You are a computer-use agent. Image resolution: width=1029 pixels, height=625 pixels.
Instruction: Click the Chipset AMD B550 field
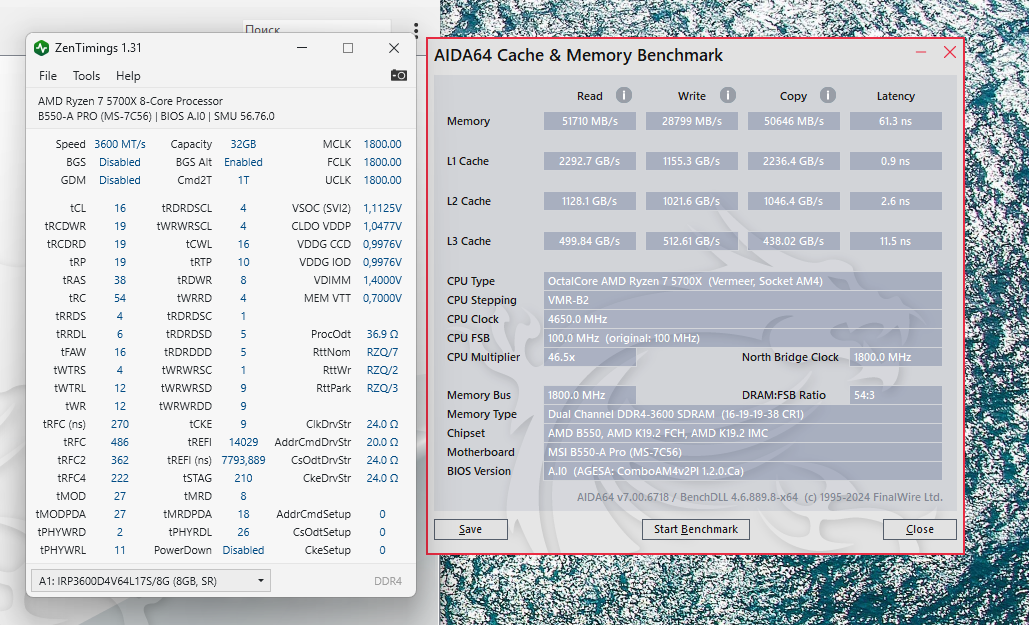tap(743, 433)
